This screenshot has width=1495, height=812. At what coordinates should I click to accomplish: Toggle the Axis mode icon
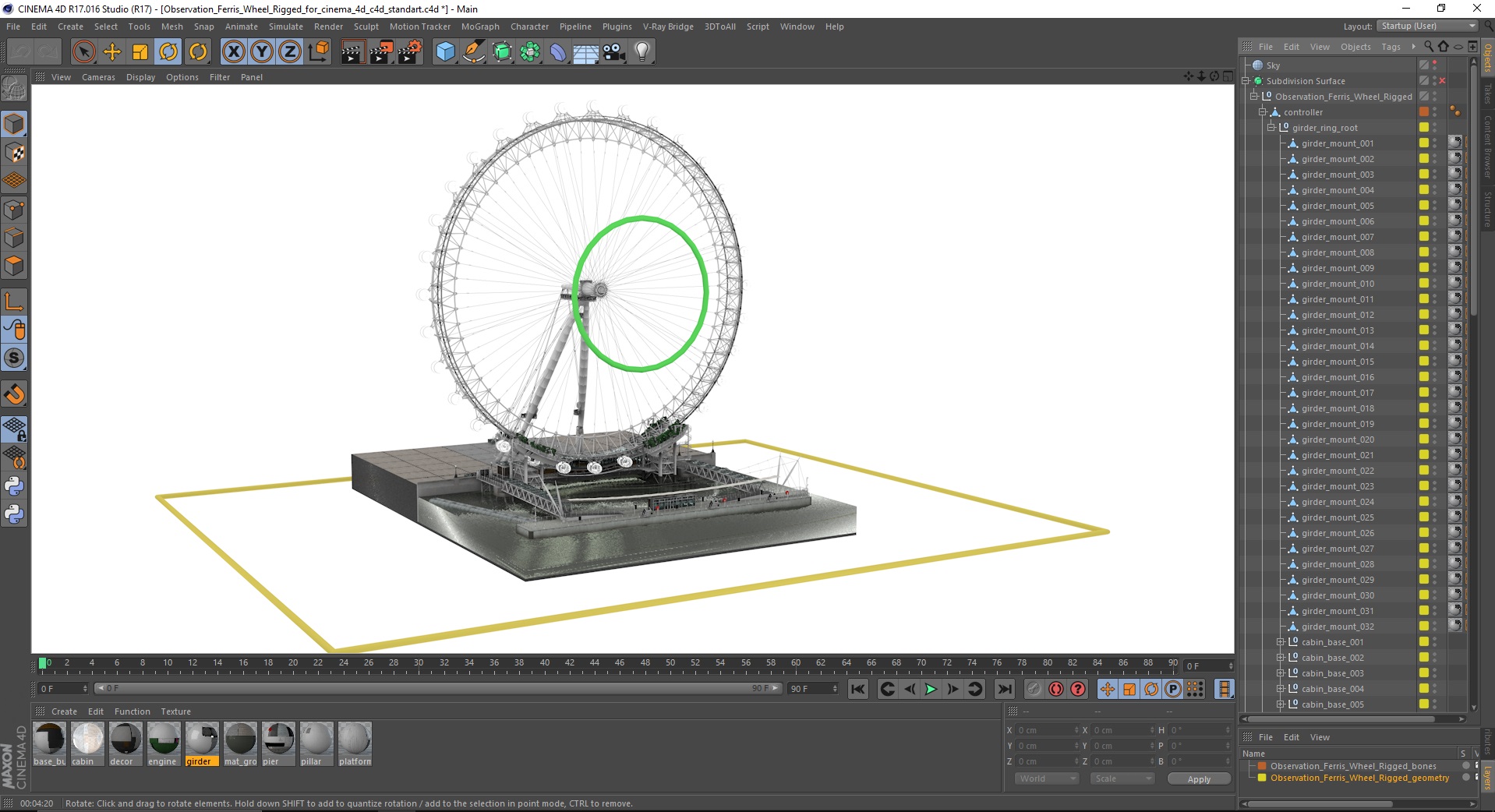click(14, 302)
